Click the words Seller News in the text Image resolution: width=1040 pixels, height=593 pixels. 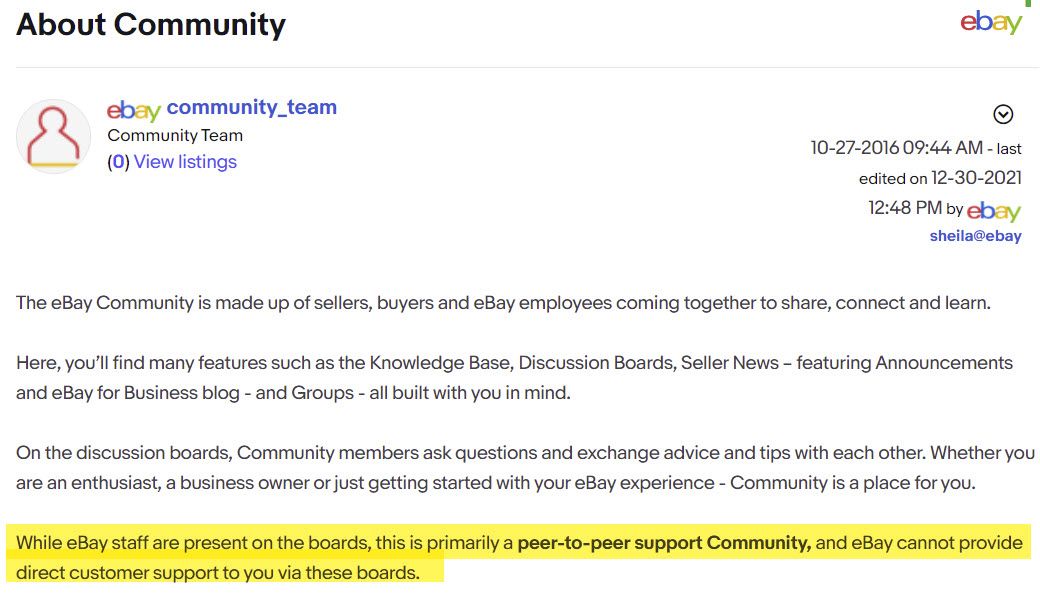coord(730,363)
